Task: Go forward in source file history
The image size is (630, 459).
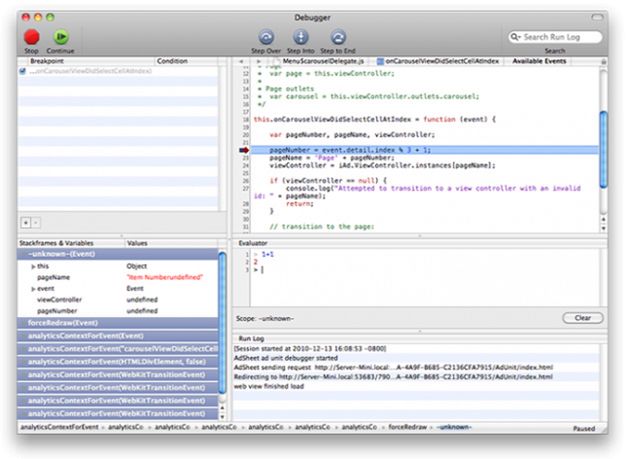Action: (x=258, y=61)
